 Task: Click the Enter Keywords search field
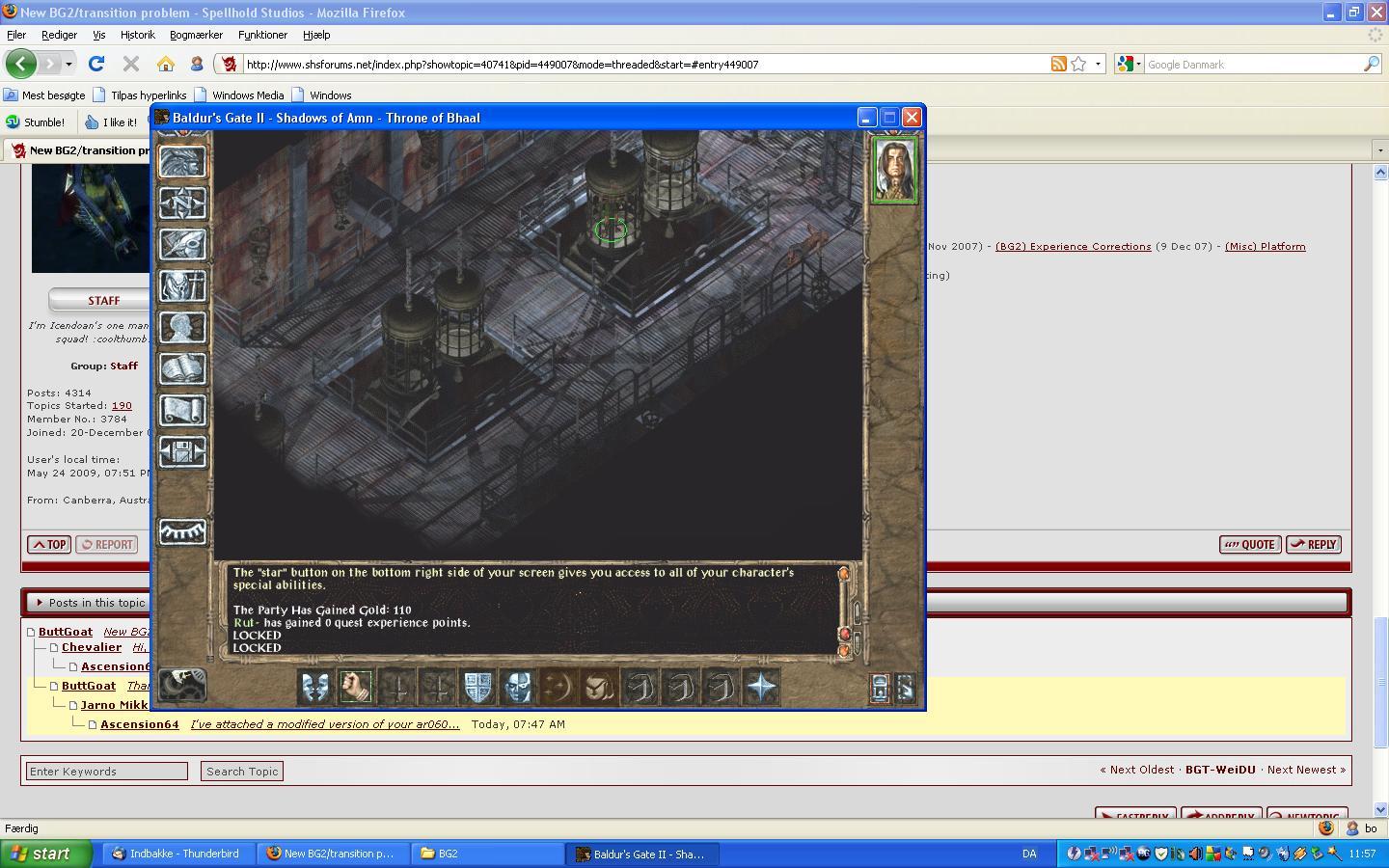(x=107, y=772)
